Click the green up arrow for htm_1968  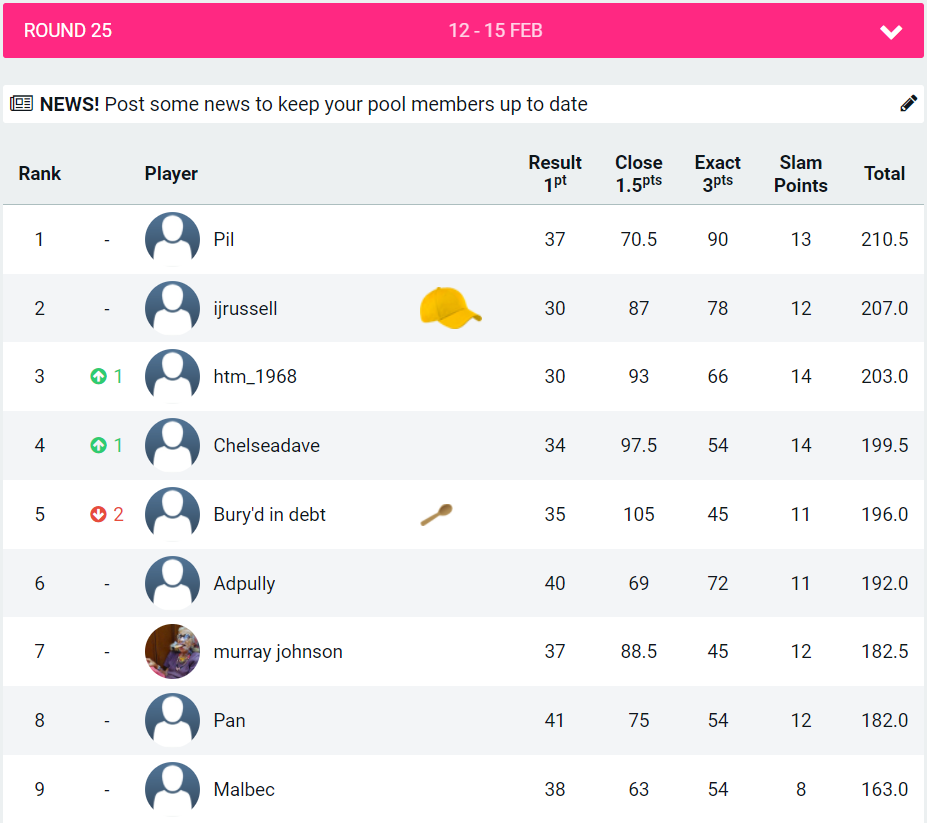click(98, 377)
